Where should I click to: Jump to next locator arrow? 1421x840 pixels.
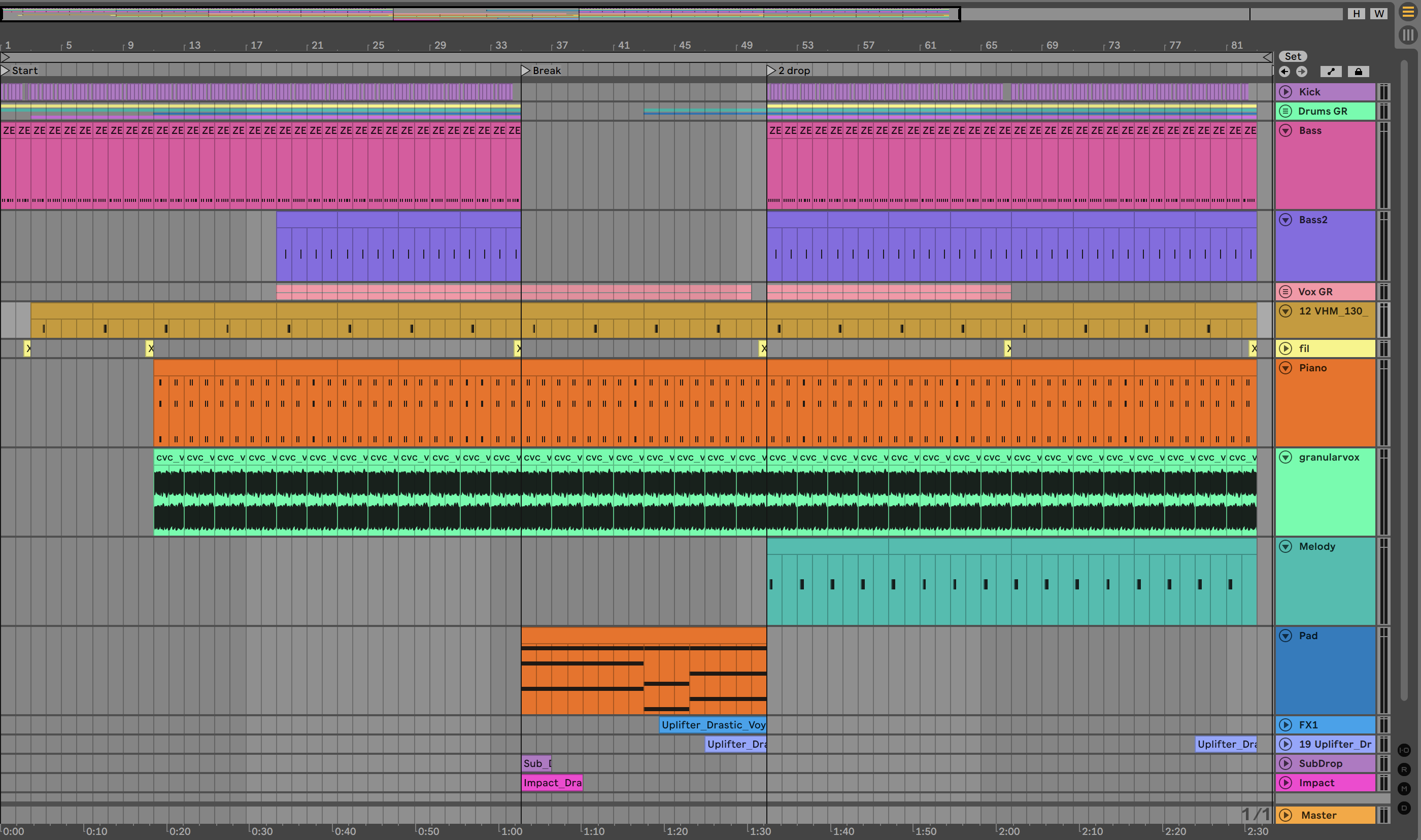click(x=1302, y=72)
